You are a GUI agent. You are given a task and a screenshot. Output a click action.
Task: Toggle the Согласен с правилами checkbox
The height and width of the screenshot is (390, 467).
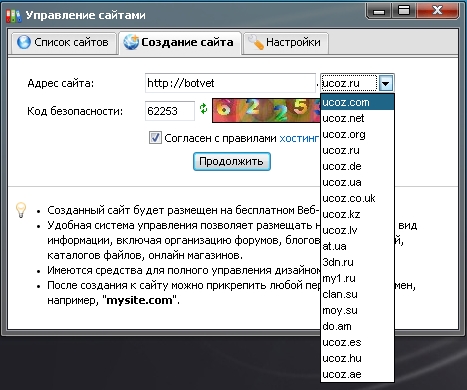point(155,137)
